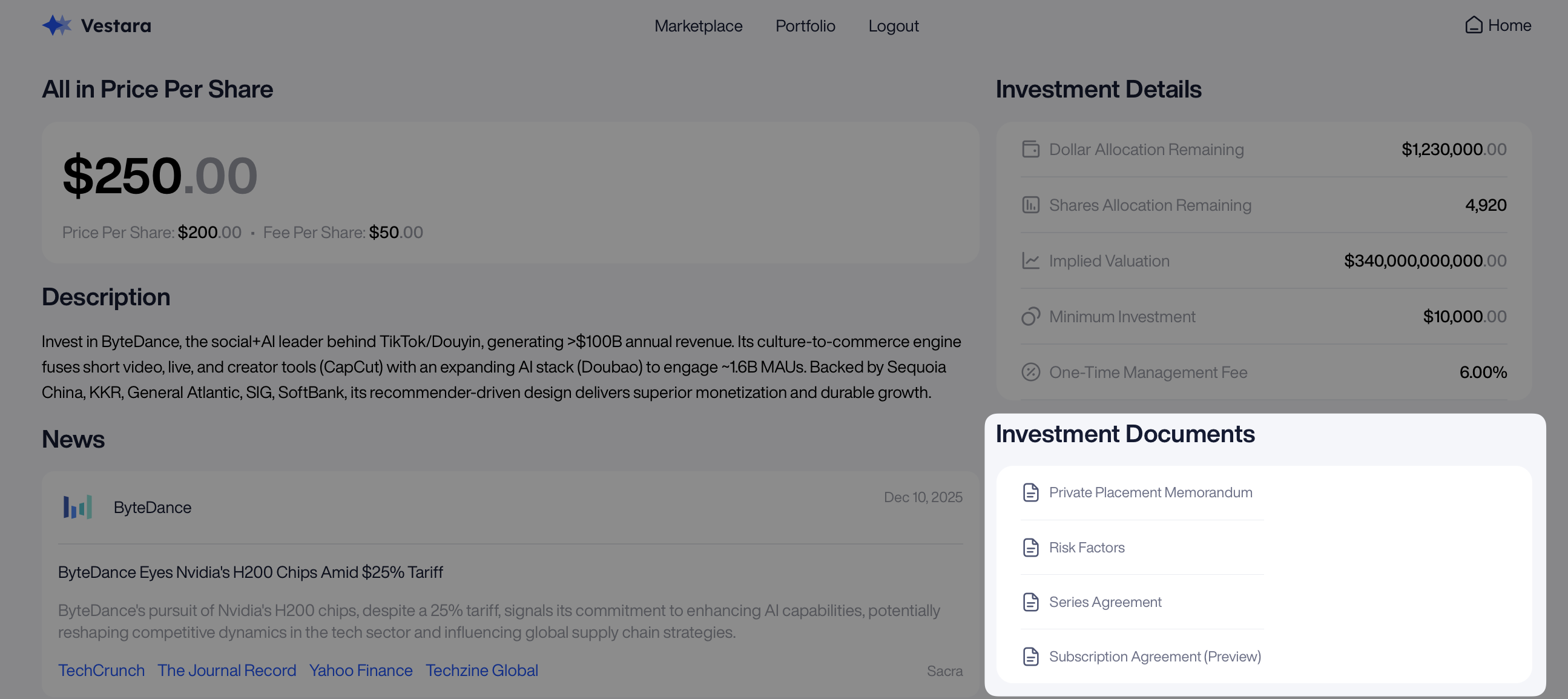Click the Home house icon
Viewport: 1568px width, 699px height.
[x=1473, y=25]
